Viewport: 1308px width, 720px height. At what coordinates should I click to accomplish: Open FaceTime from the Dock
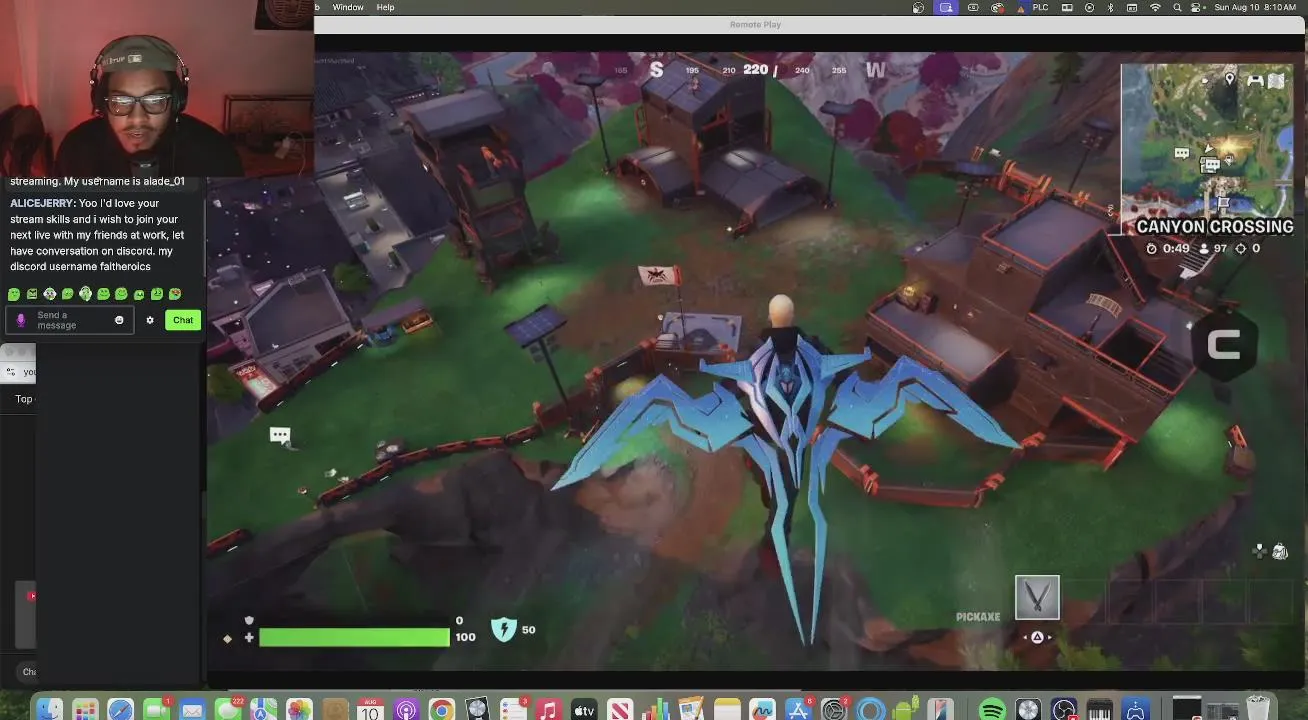pos(156,710)
